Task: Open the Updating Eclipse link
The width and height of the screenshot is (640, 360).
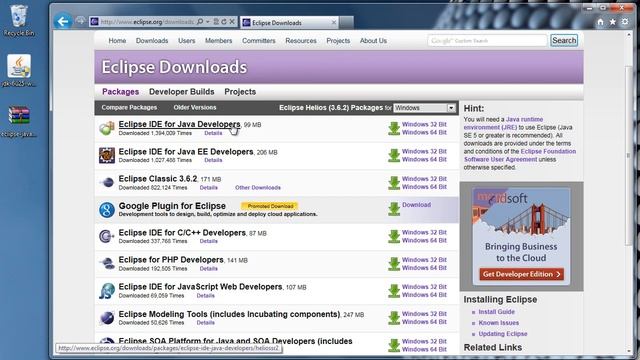Action: 503,334
